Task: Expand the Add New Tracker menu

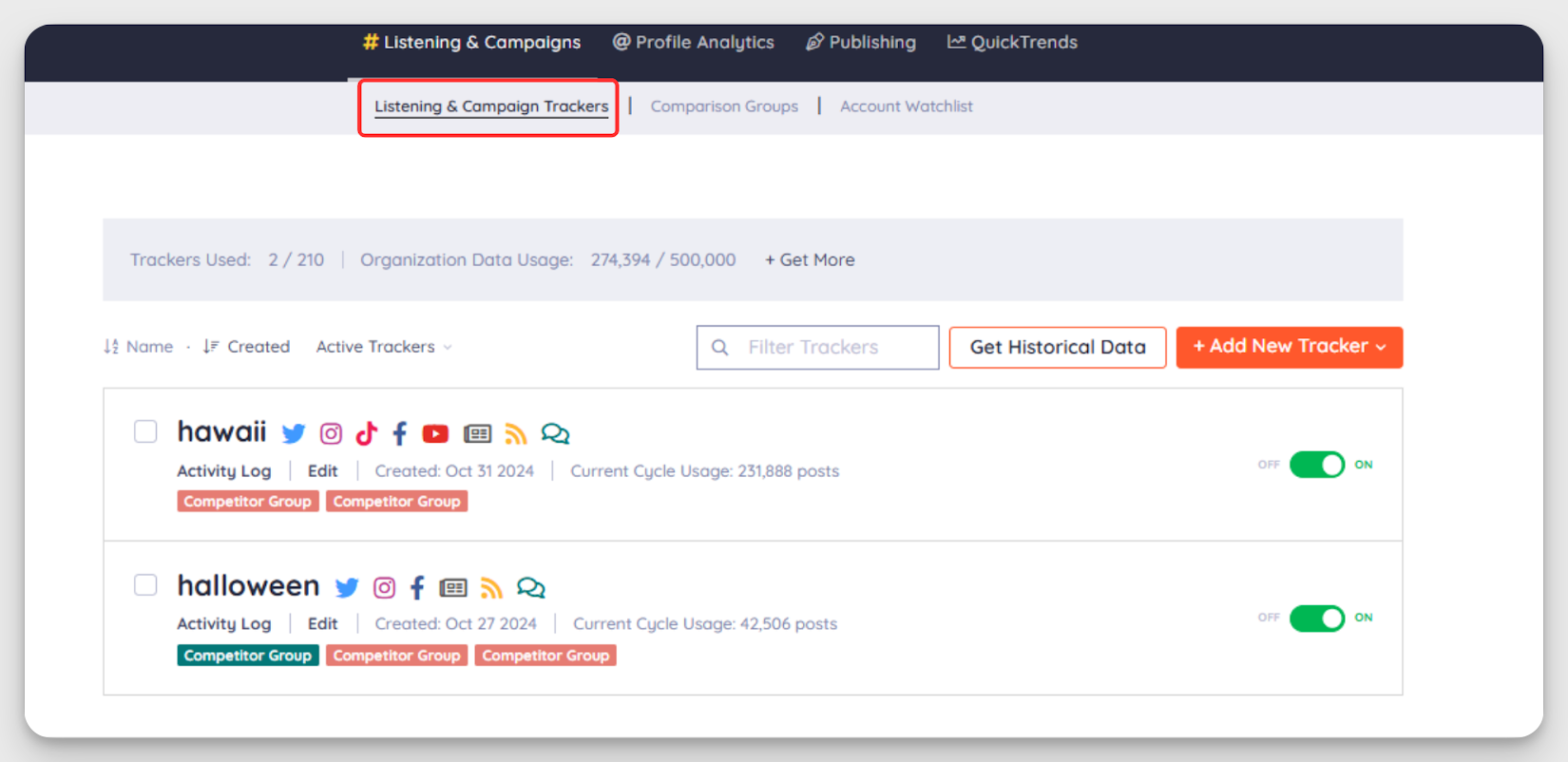Action: pyautogui.click(x=1290, y=347)
